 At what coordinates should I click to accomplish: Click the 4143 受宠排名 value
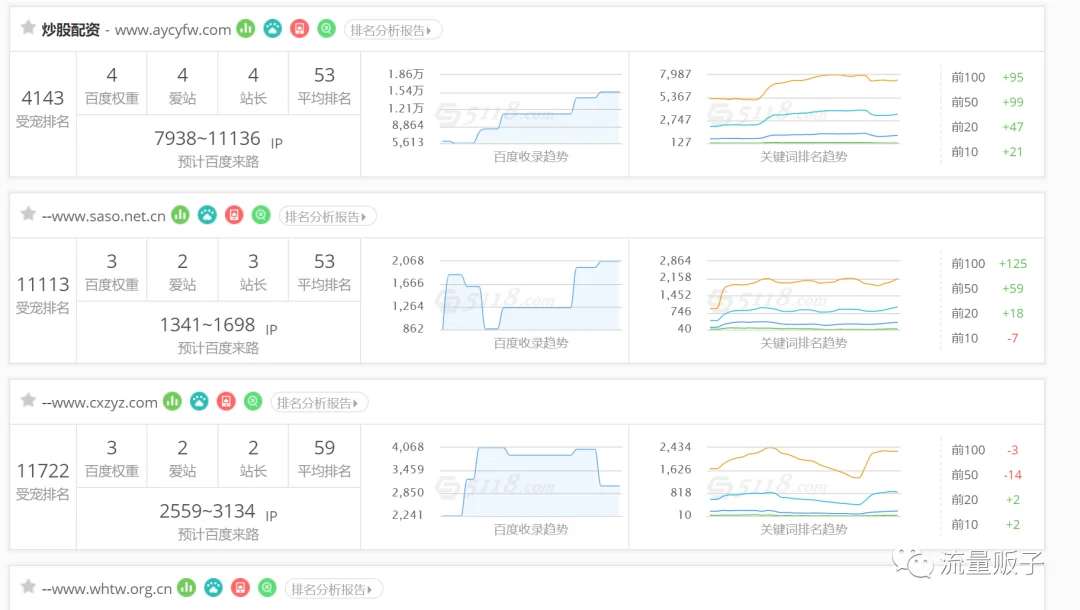(x=43, y=98)
